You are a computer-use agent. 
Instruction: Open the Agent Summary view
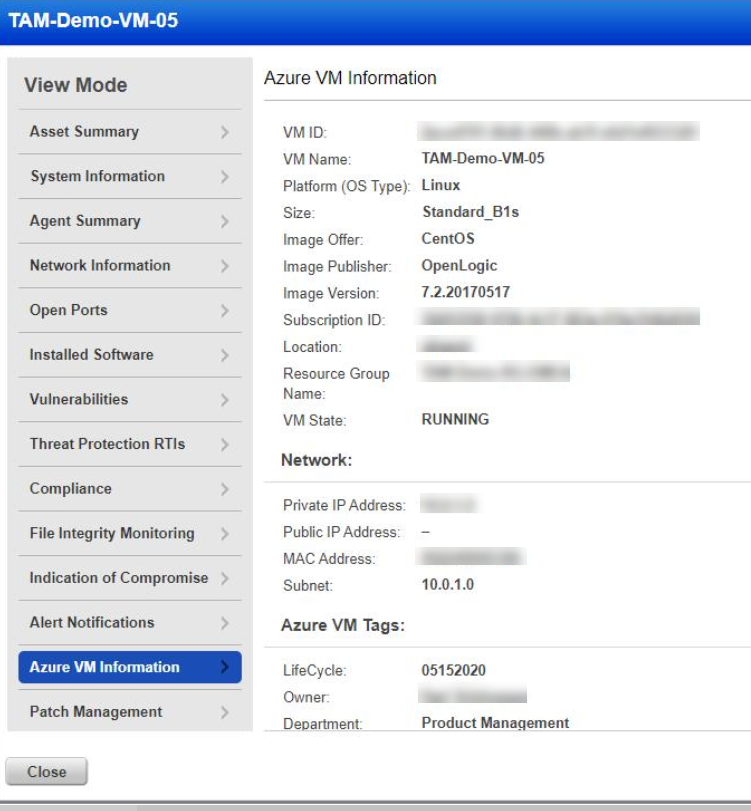(130, 221)
